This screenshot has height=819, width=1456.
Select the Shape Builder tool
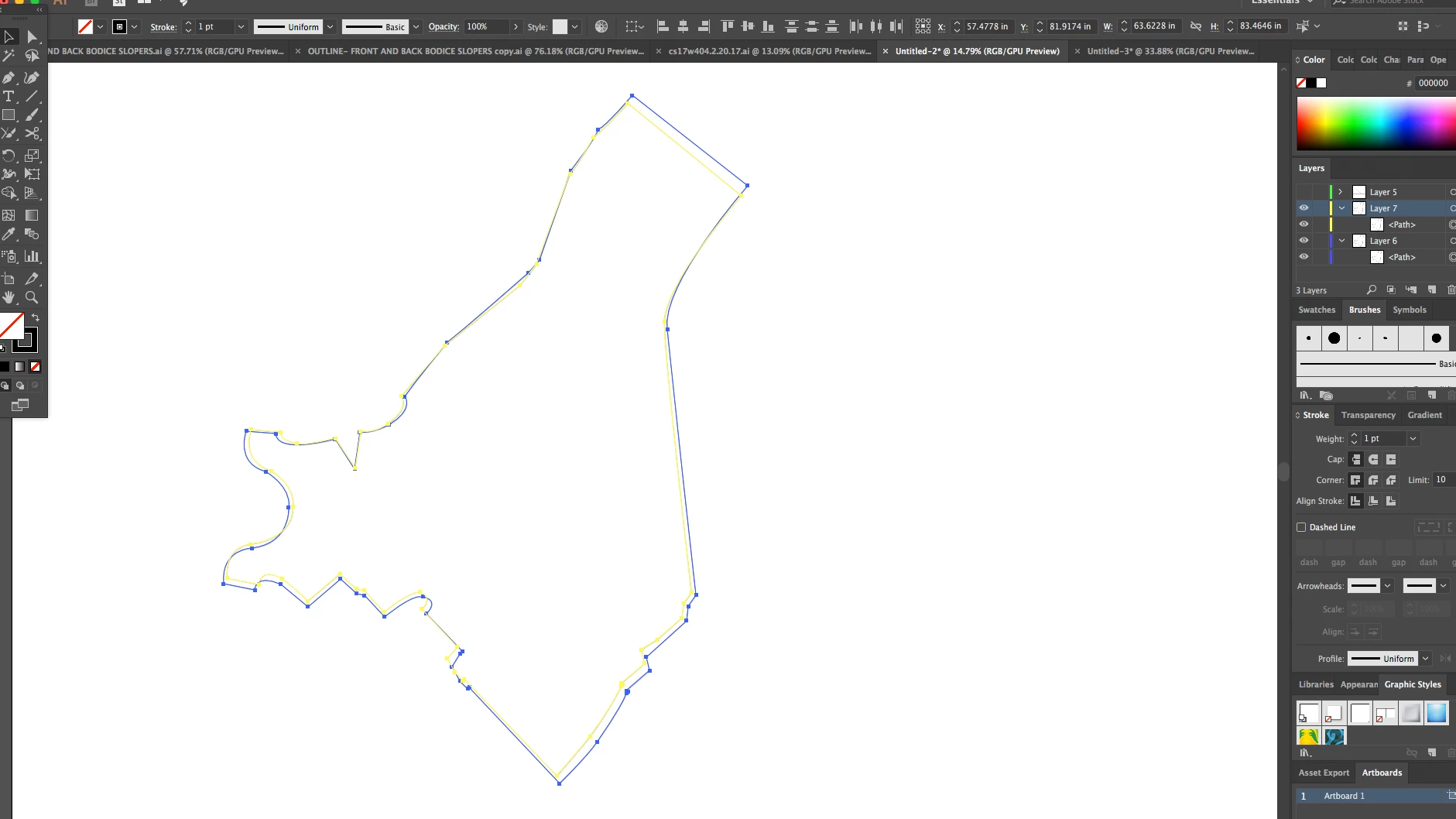(9, 193)
